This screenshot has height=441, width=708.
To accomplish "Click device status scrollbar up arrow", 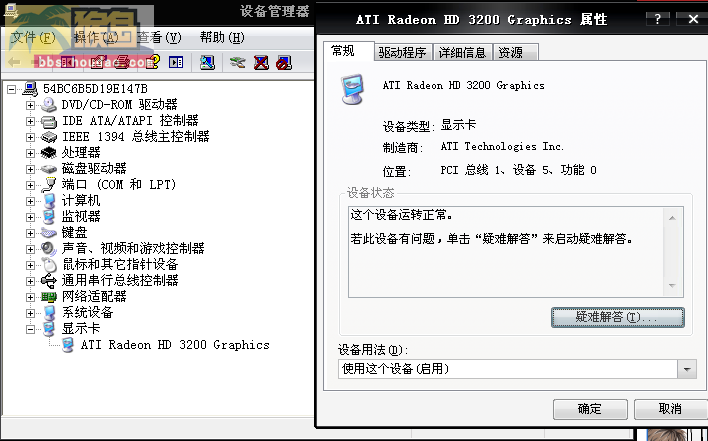I will [x=672, y=218].
